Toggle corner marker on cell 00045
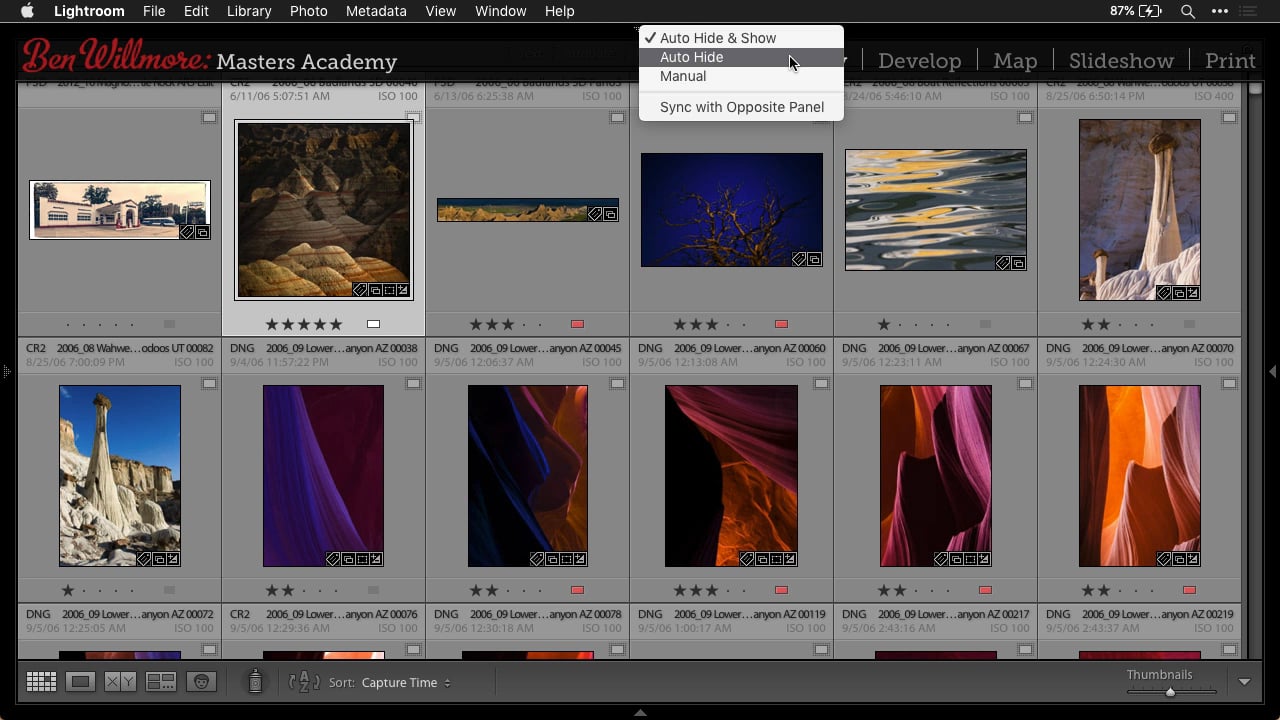This screenshot has width=1280, height=720. [617, 384]
